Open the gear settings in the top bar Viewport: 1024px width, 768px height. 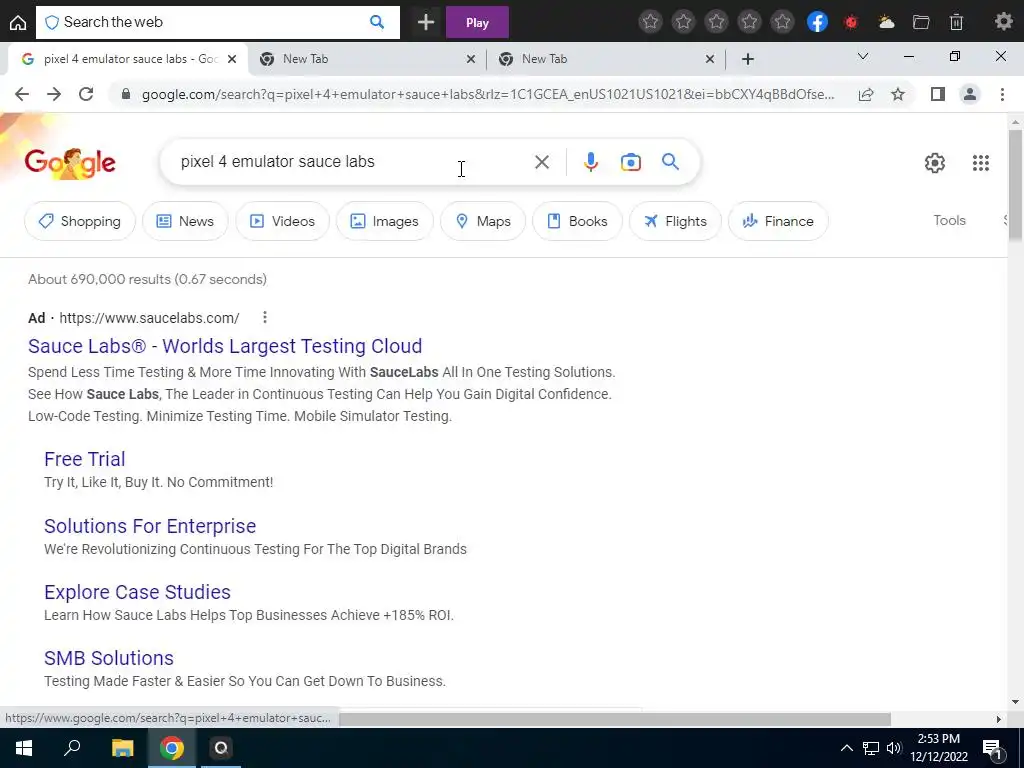point(1004,22)
